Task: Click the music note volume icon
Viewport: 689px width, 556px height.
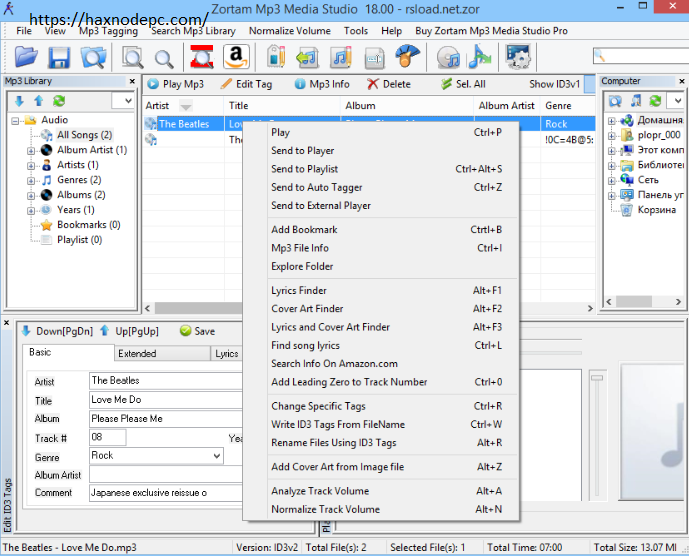Action: [x=479, y=56]
